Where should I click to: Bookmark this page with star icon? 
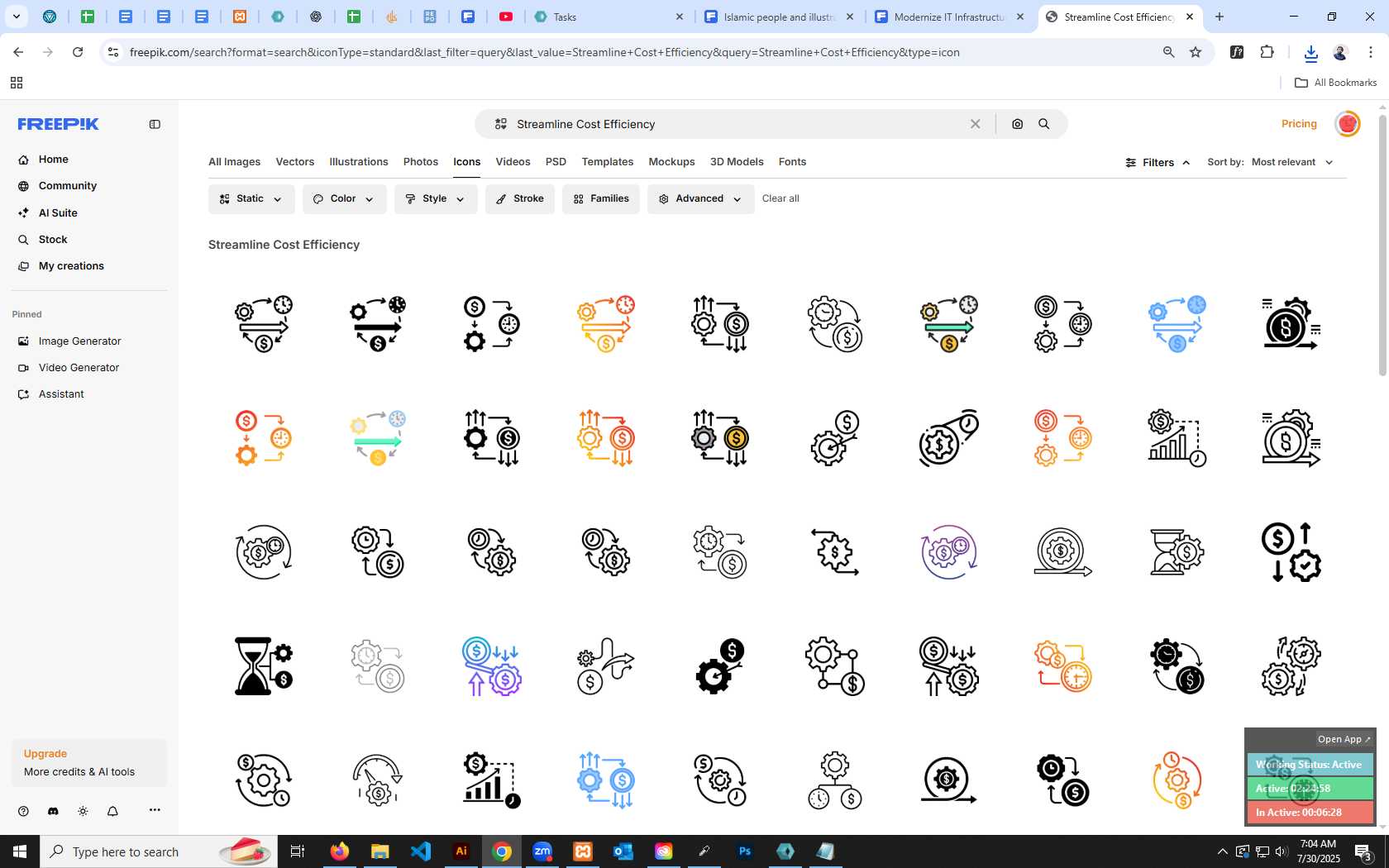pyautogui.click(x=1196, y=52)
